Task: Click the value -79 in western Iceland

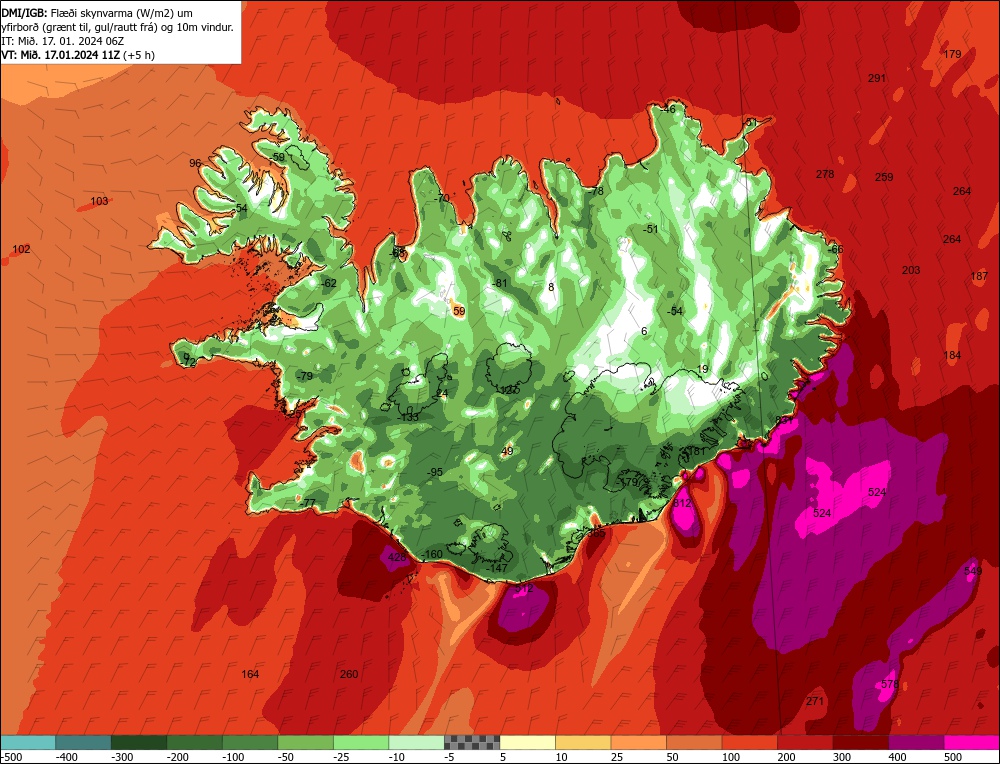Action: (305, 376)
